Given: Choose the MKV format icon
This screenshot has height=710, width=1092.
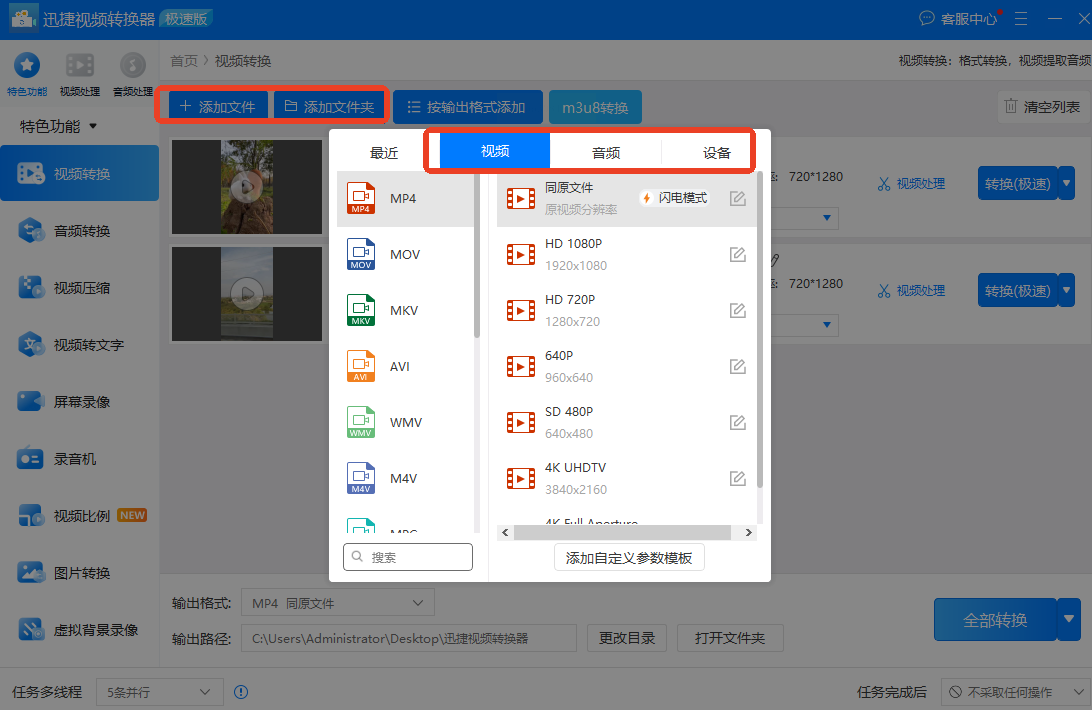Looking at the screenshot, I should click(x=361, y=310).
